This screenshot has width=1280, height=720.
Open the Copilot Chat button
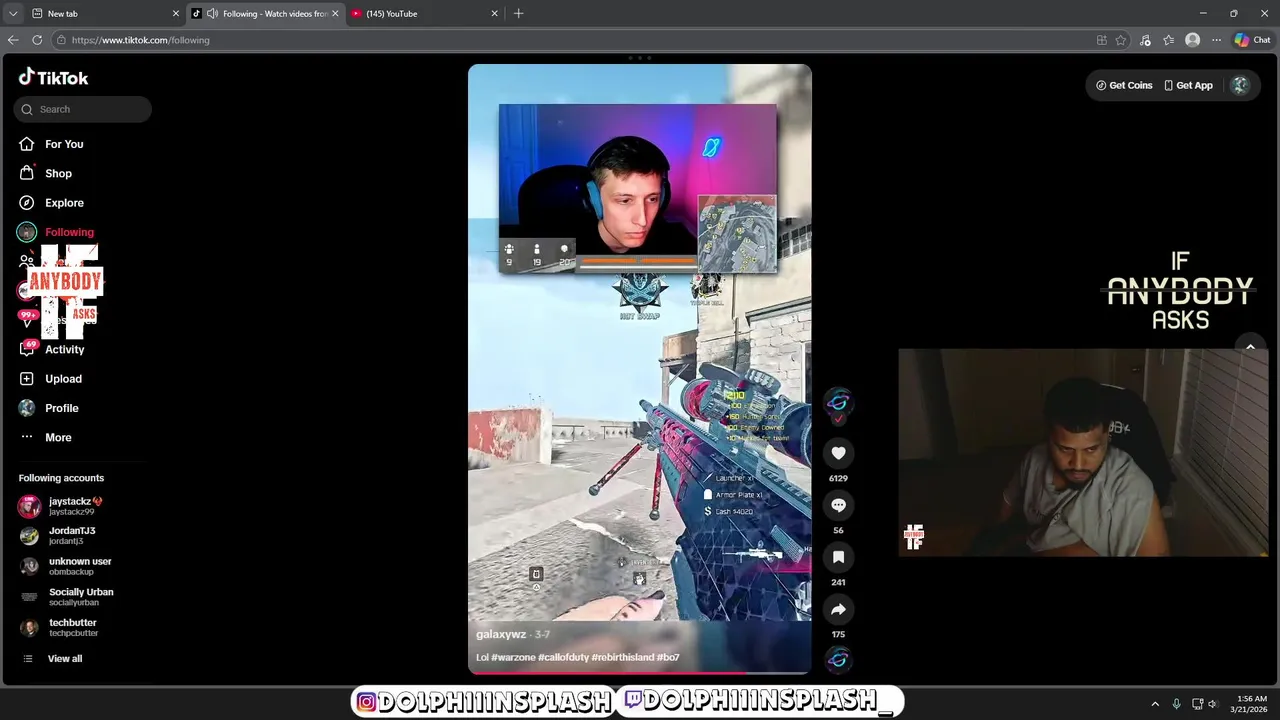click(x=1252, y=40)
